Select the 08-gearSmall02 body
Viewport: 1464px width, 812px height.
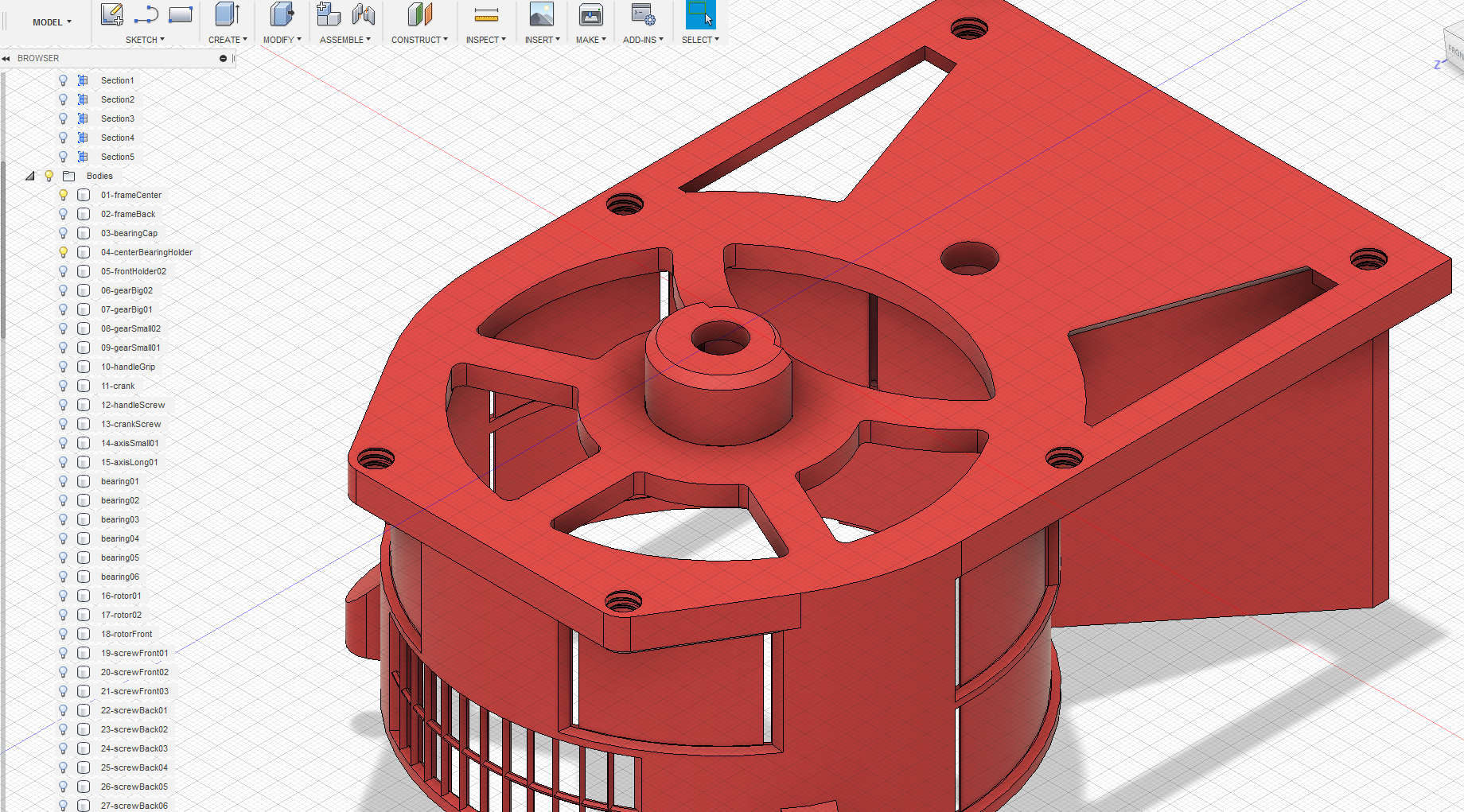(130, 328)
